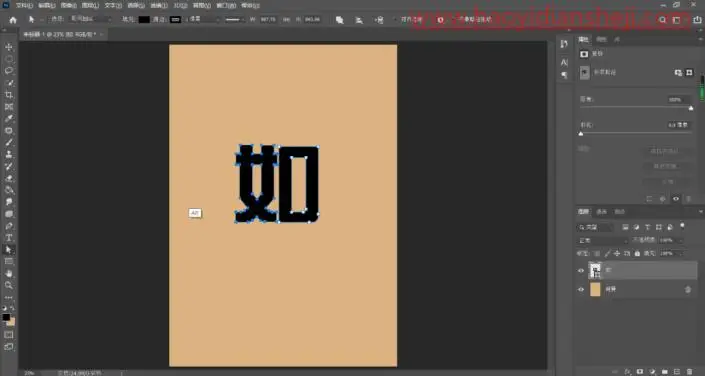Click the mask density slider
705x376 pixels.
[636, 108]
